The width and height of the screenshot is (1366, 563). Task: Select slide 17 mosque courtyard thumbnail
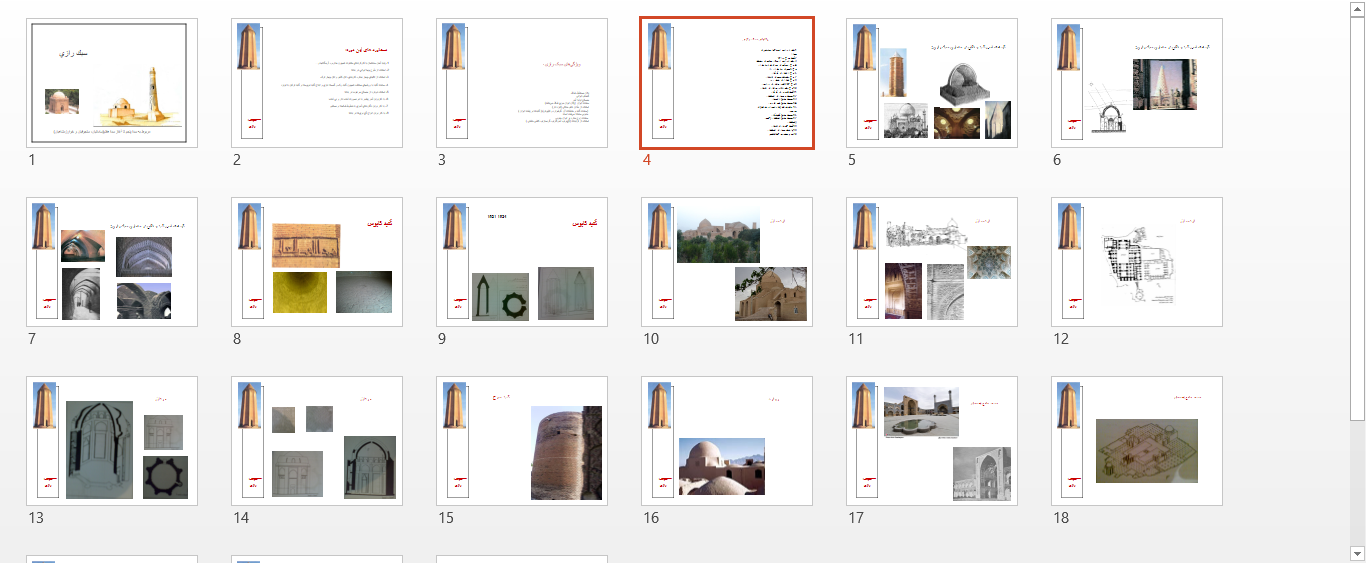pyautogui.click(x=932, y=441)
